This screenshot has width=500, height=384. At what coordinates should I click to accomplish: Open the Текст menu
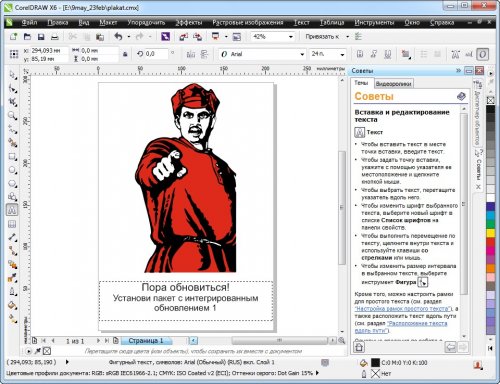tap(302, 22)
